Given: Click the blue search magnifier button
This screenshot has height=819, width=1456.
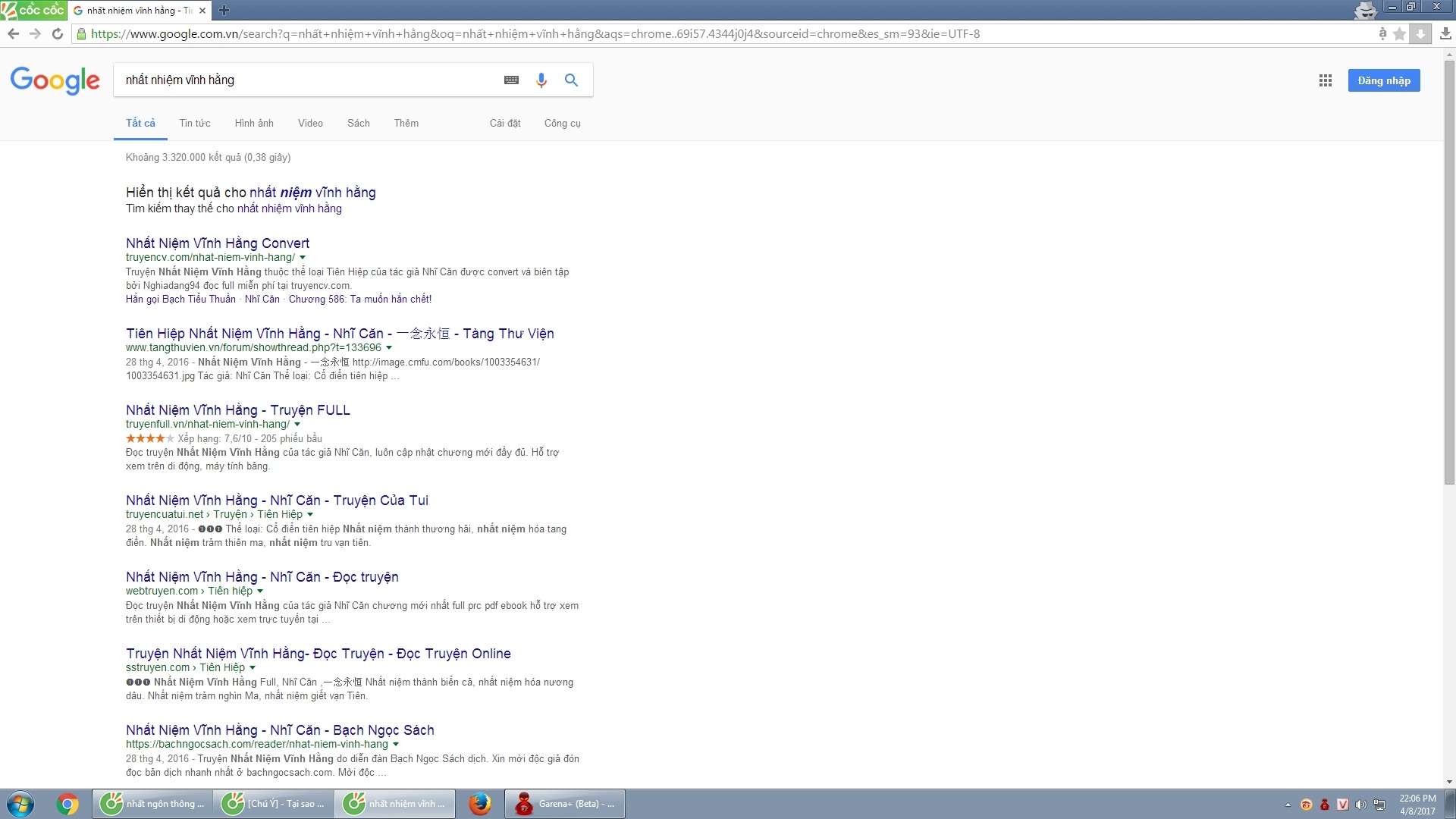Looking at the screenshot, I should pos(571,80).
